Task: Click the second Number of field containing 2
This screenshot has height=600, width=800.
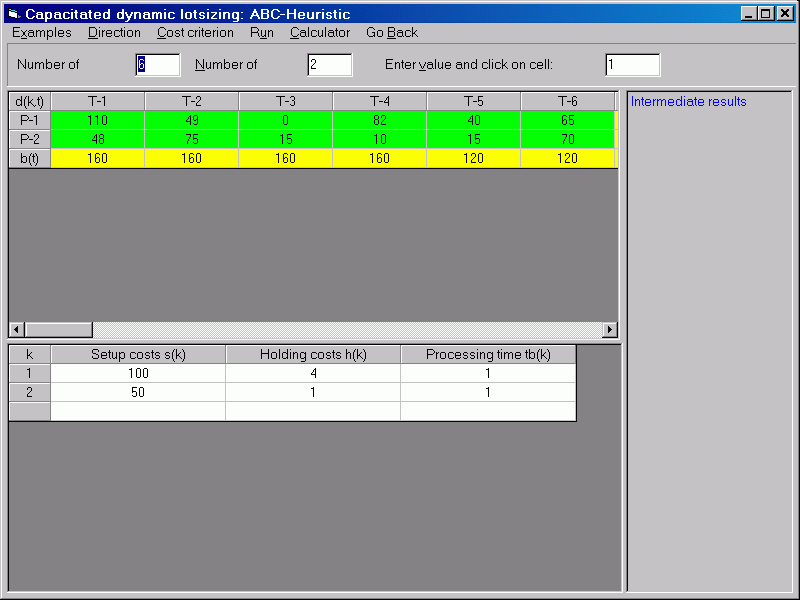Action: click(x=330, y=65)
